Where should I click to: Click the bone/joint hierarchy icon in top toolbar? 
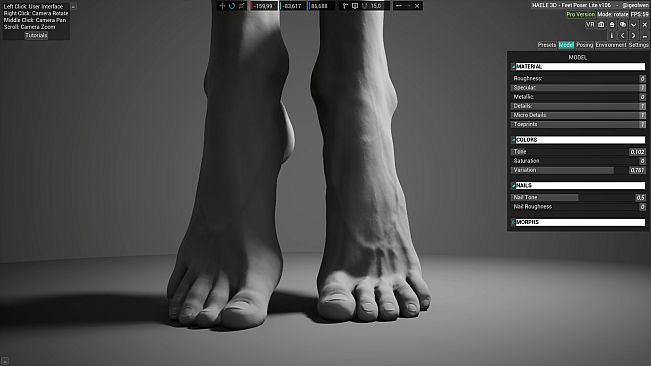pyautogui.click(x=345, y=6)
